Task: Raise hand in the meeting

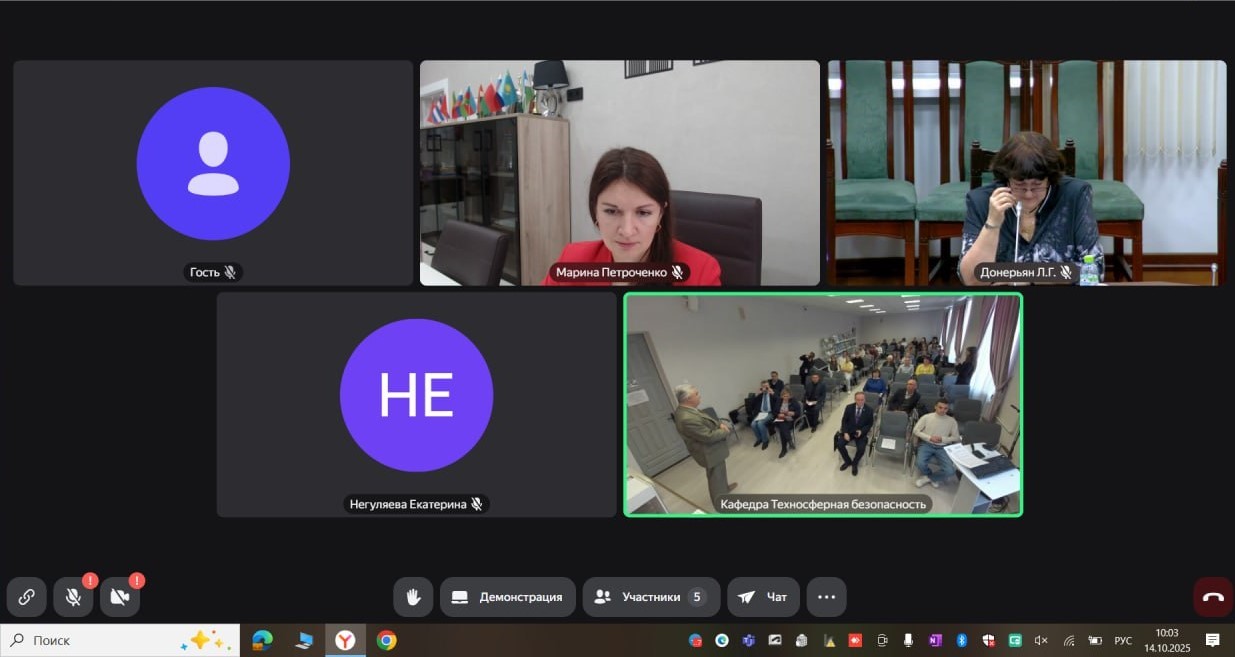Action: 412,597
